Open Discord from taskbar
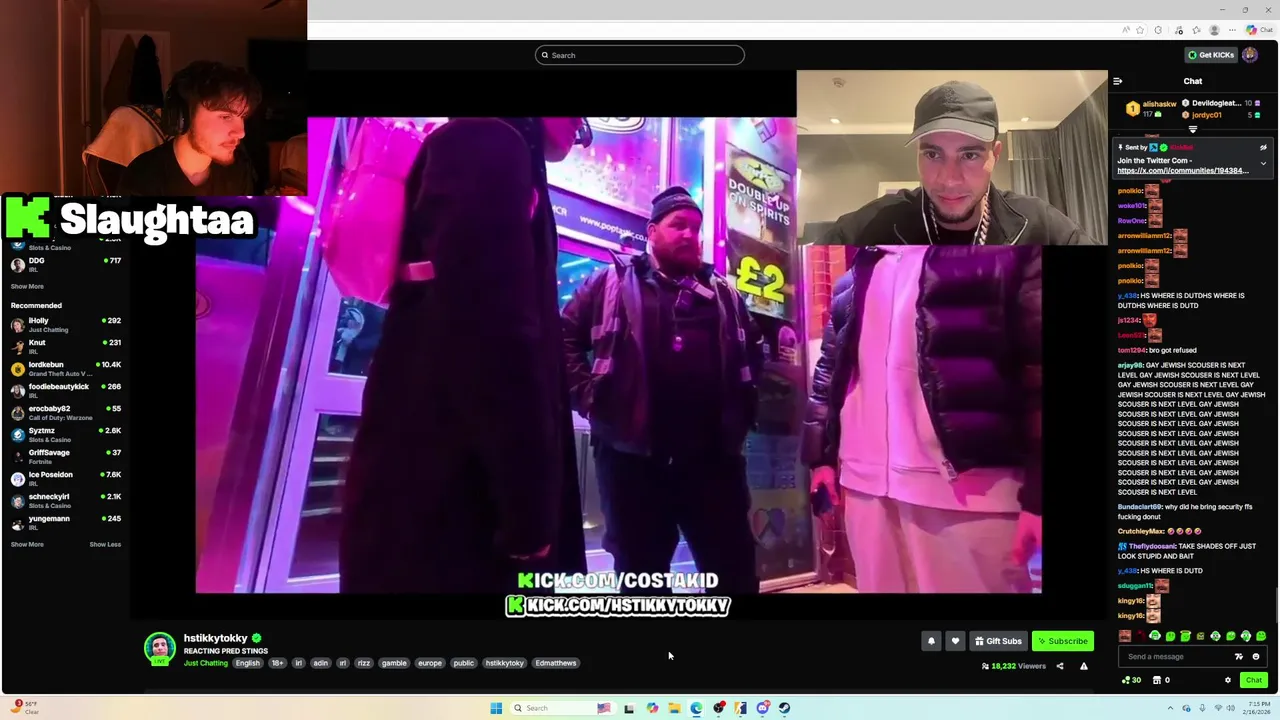 (762, 708)
